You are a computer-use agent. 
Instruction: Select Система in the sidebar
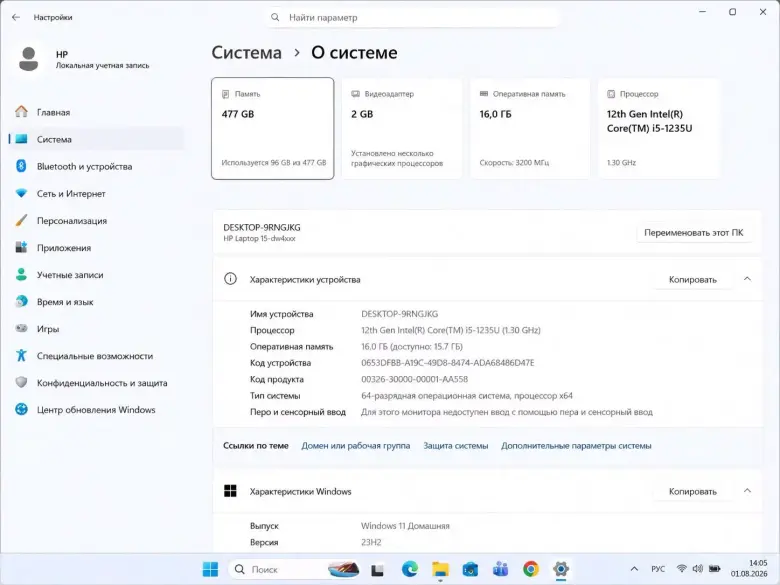(x=97, y=139)
